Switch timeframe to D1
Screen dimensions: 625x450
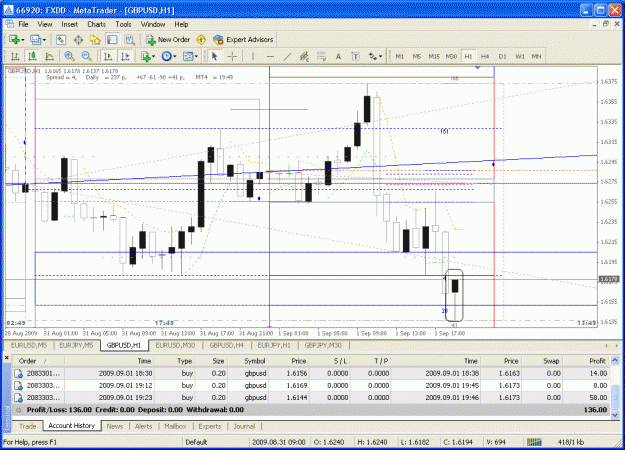[502, 57]
